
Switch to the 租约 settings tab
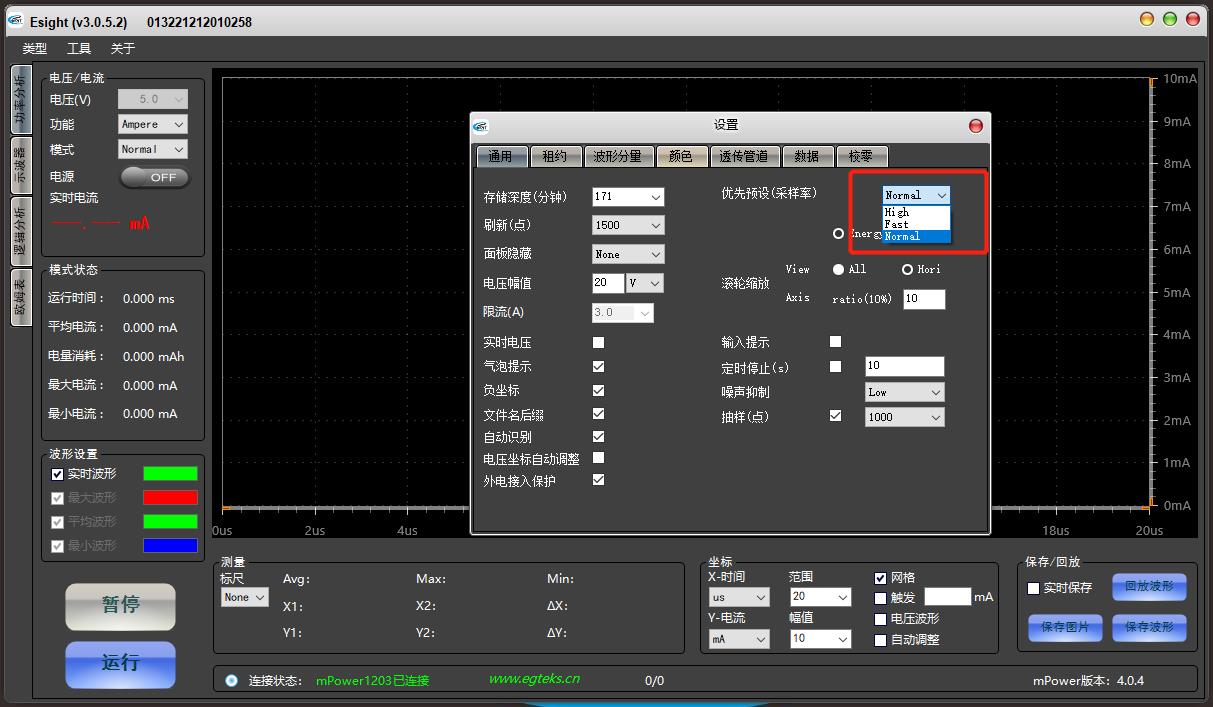pyautogui.click(x=554, y=156)
